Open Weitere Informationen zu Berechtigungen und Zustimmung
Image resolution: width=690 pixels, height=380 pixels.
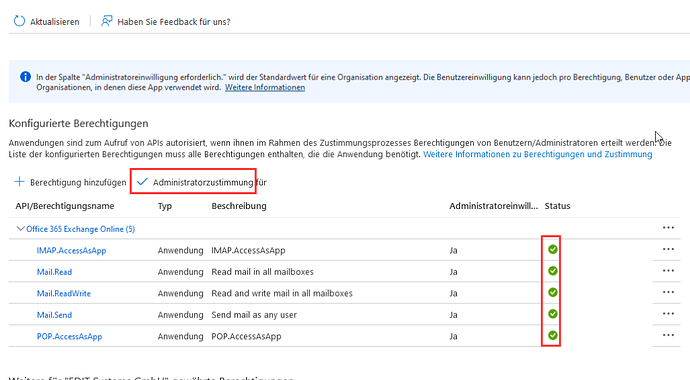click(537, 154)
